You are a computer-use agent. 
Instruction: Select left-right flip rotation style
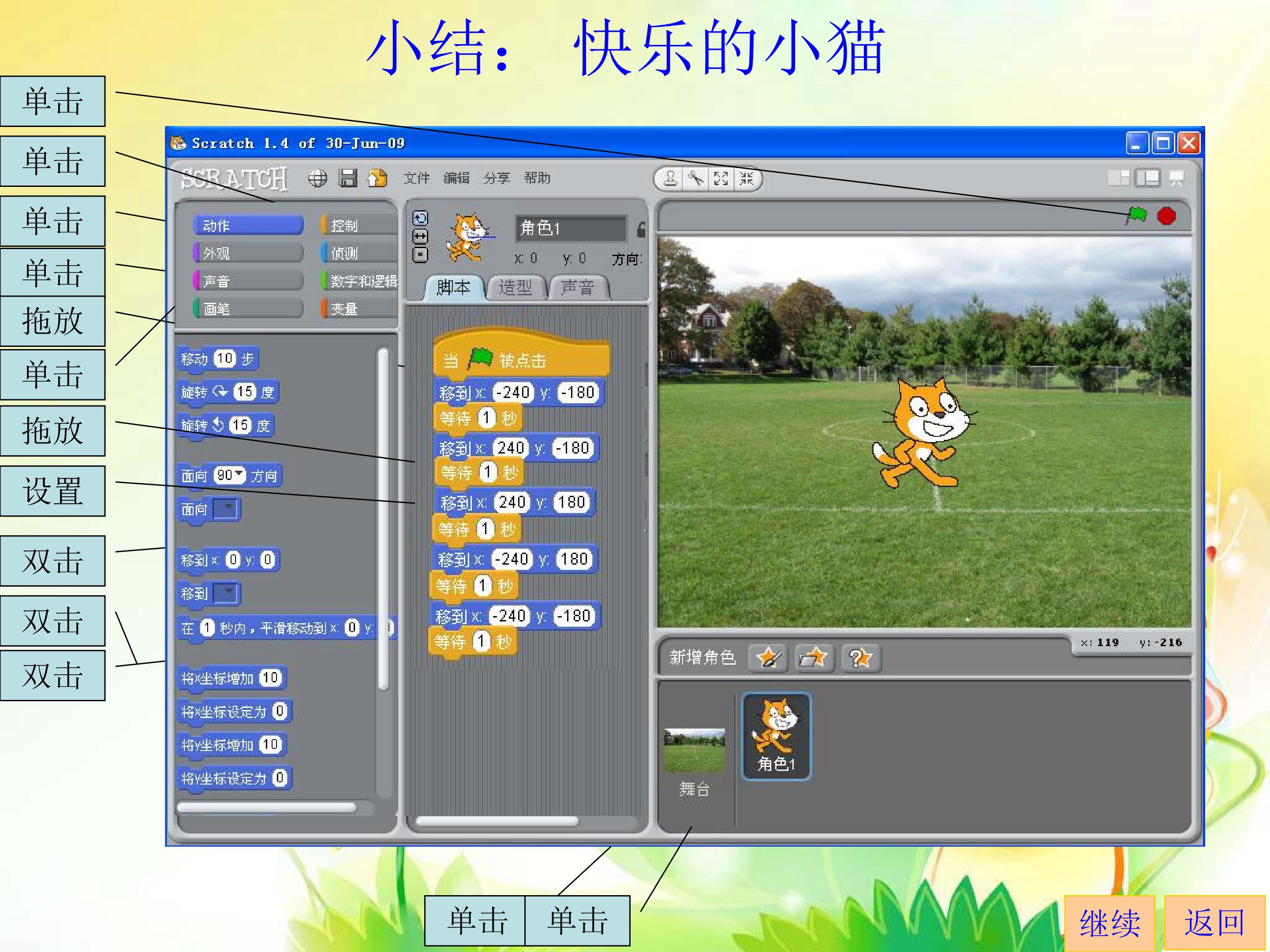420,236
